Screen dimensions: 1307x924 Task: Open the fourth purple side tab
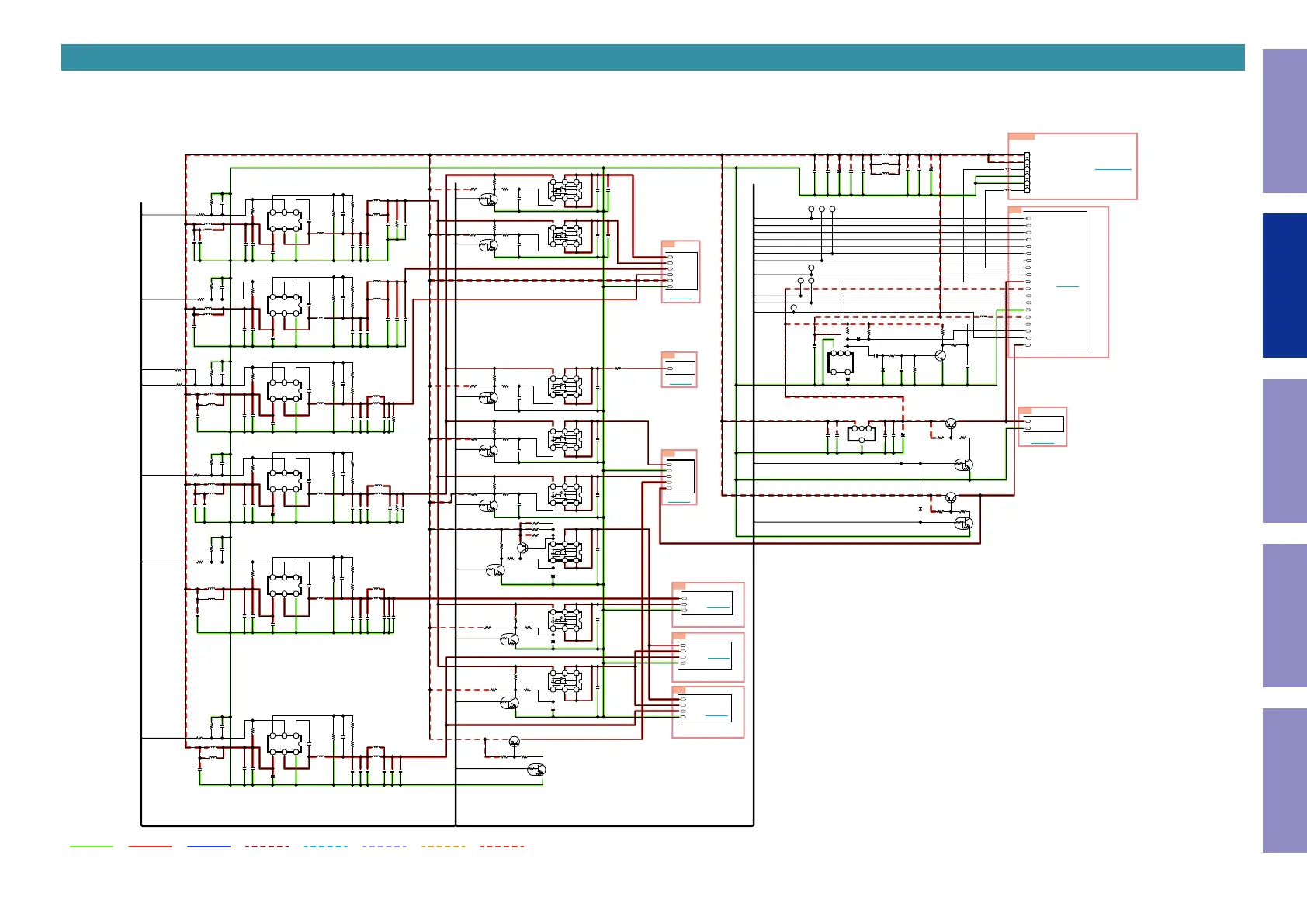tap(1284, 615)
